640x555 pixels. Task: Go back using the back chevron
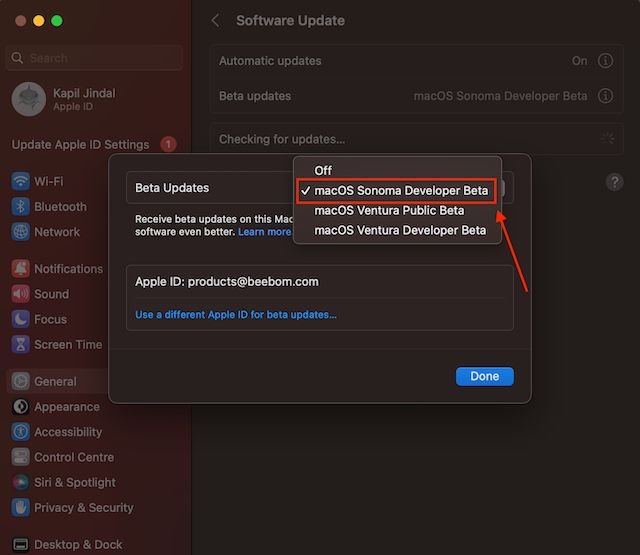coord(216,21)
